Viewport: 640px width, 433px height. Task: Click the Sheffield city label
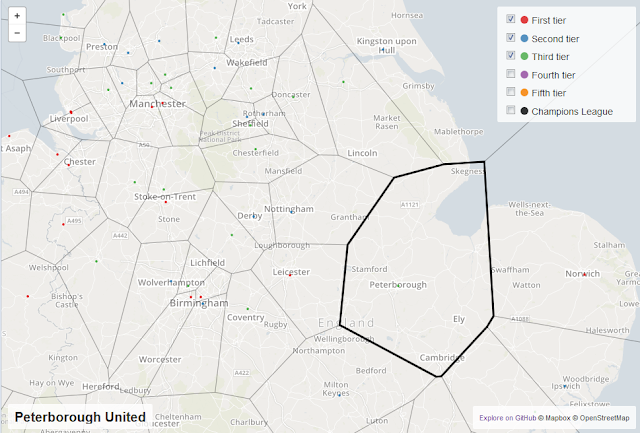250,124
